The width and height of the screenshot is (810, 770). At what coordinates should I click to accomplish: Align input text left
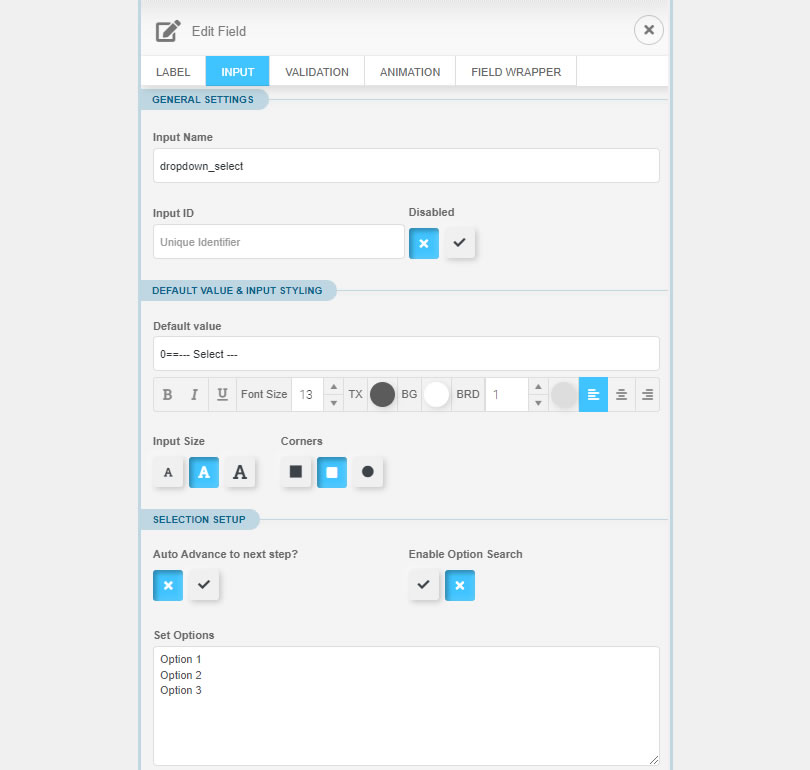[593, 395]
